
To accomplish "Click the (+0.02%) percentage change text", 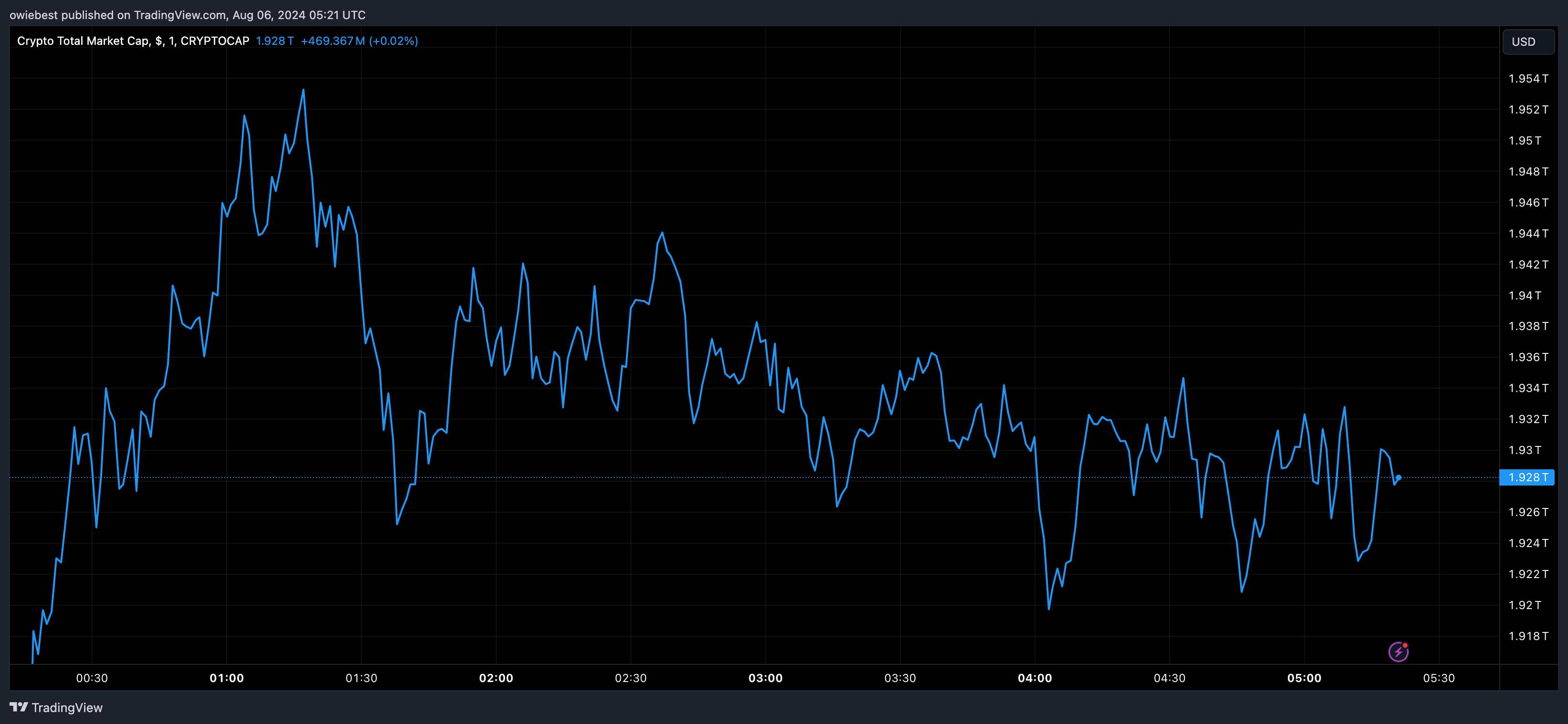I will [393, 41].
